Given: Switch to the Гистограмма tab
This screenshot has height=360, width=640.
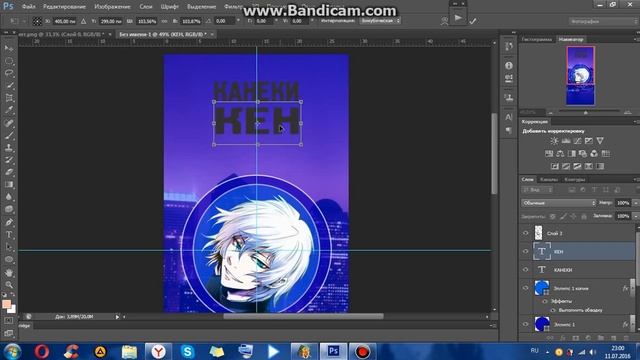Looking at the screenshot, I should point(536,39).
